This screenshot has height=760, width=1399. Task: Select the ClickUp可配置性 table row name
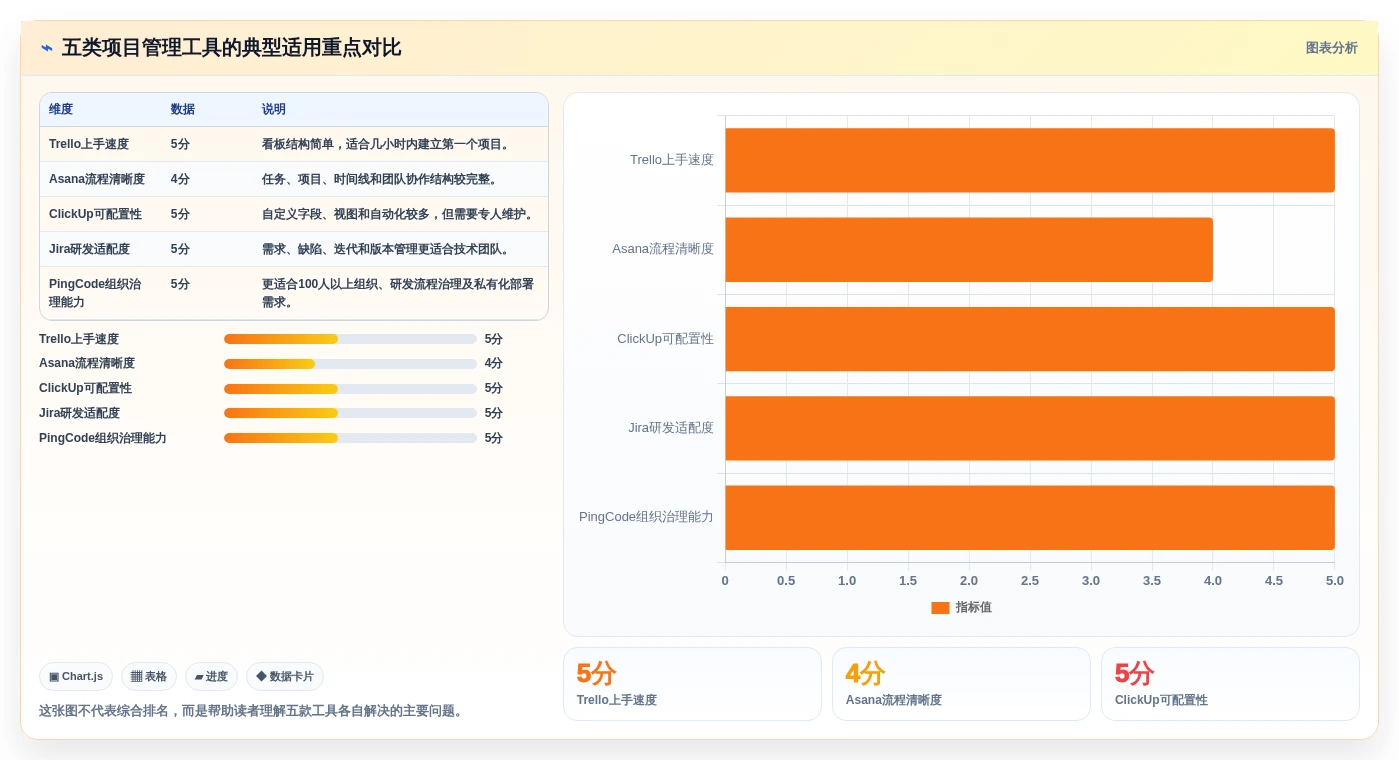95,214
